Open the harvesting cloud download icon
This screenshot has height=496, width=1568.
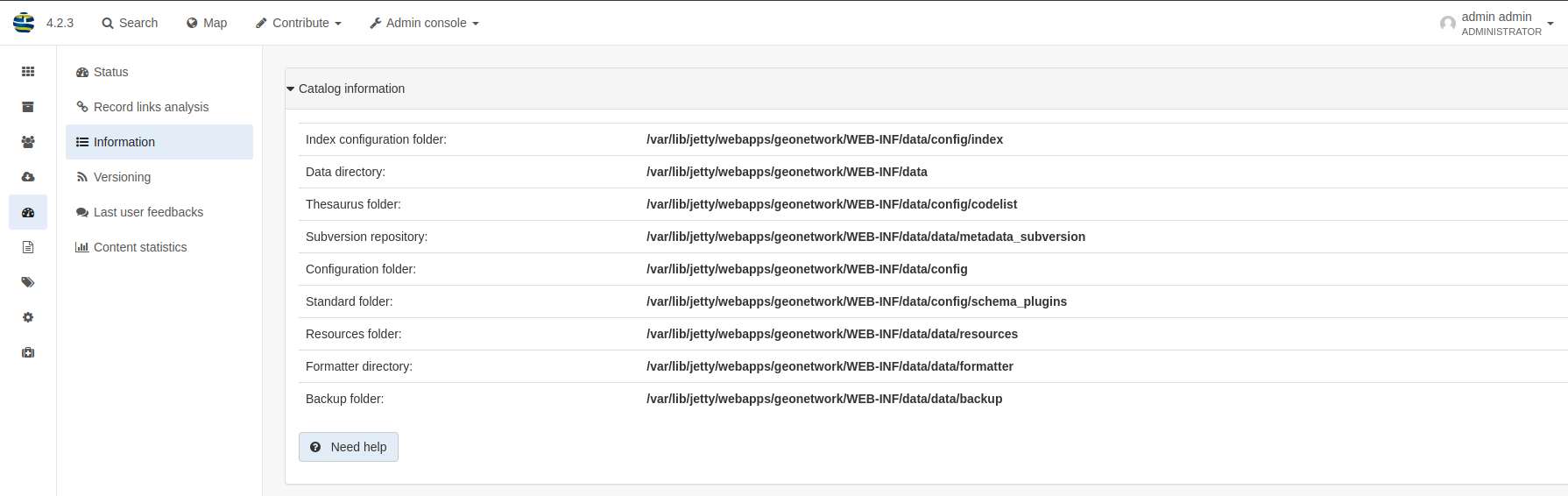tap(28, 177)
